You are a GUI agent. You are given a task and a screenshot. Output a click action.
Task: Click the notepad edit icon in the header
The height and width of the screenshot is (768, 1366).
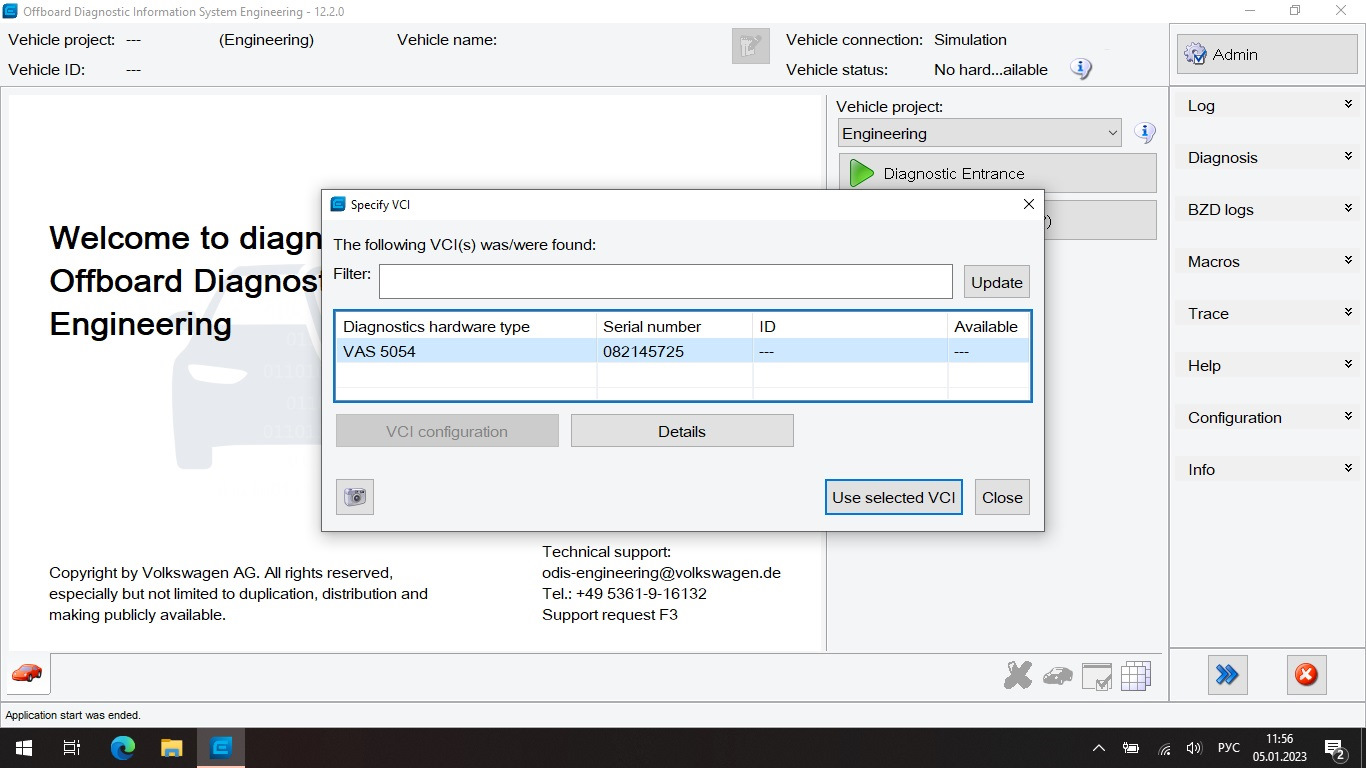750,46
